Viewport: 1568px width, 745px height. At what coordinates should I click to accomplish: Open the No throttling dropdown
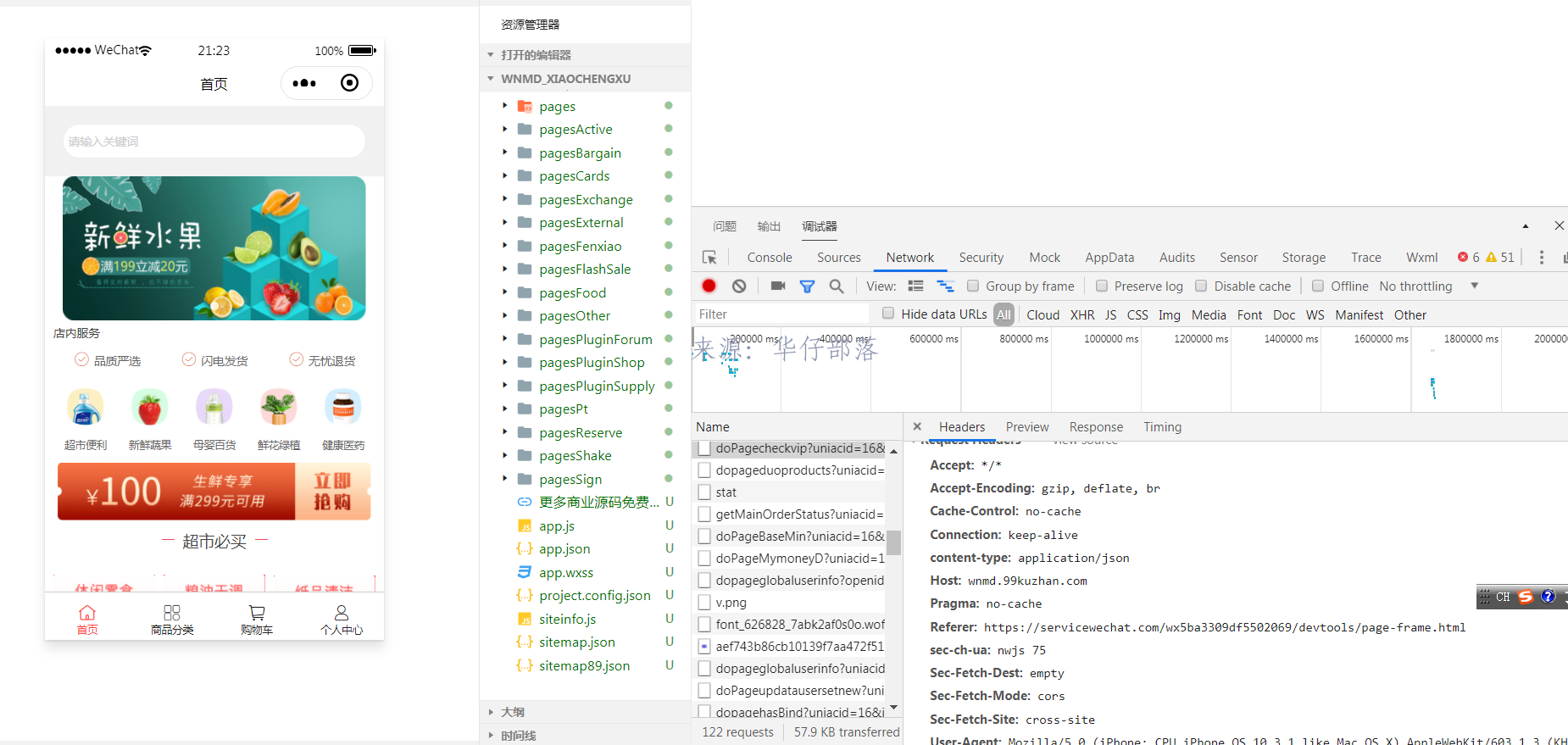pyautogui.click(x=1428, y=286)
